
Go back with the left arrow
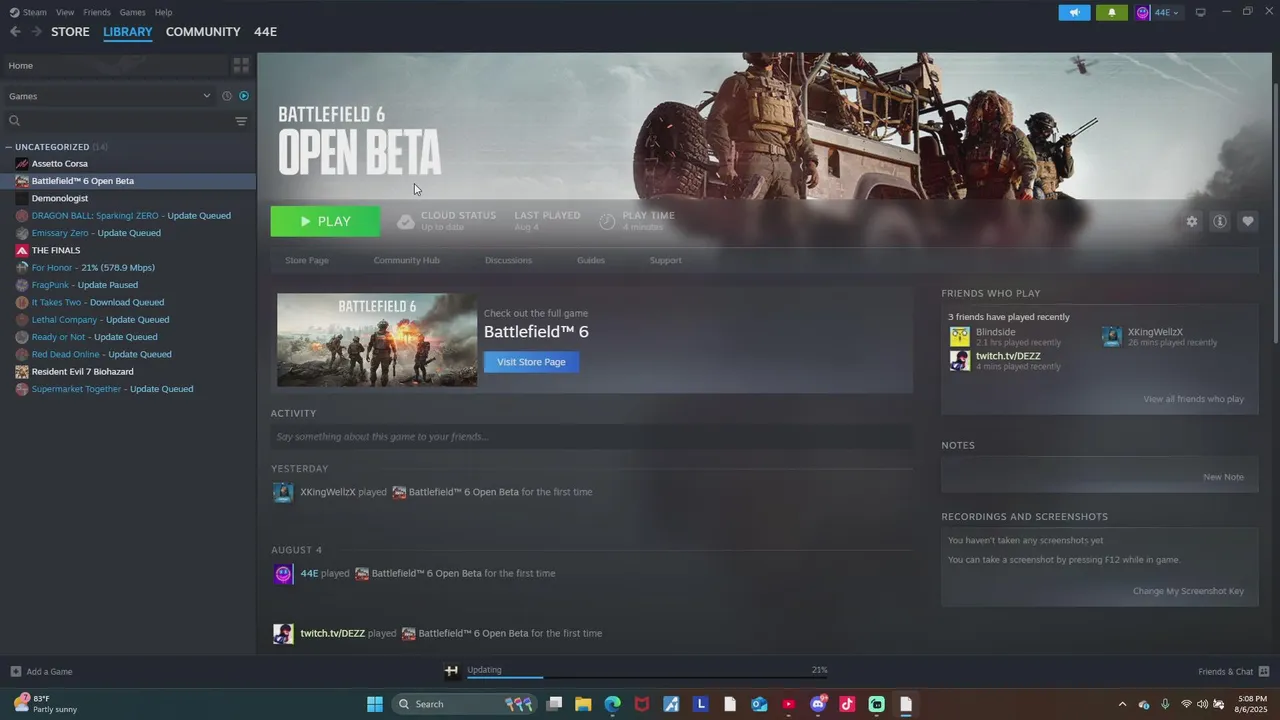point(15,32)
